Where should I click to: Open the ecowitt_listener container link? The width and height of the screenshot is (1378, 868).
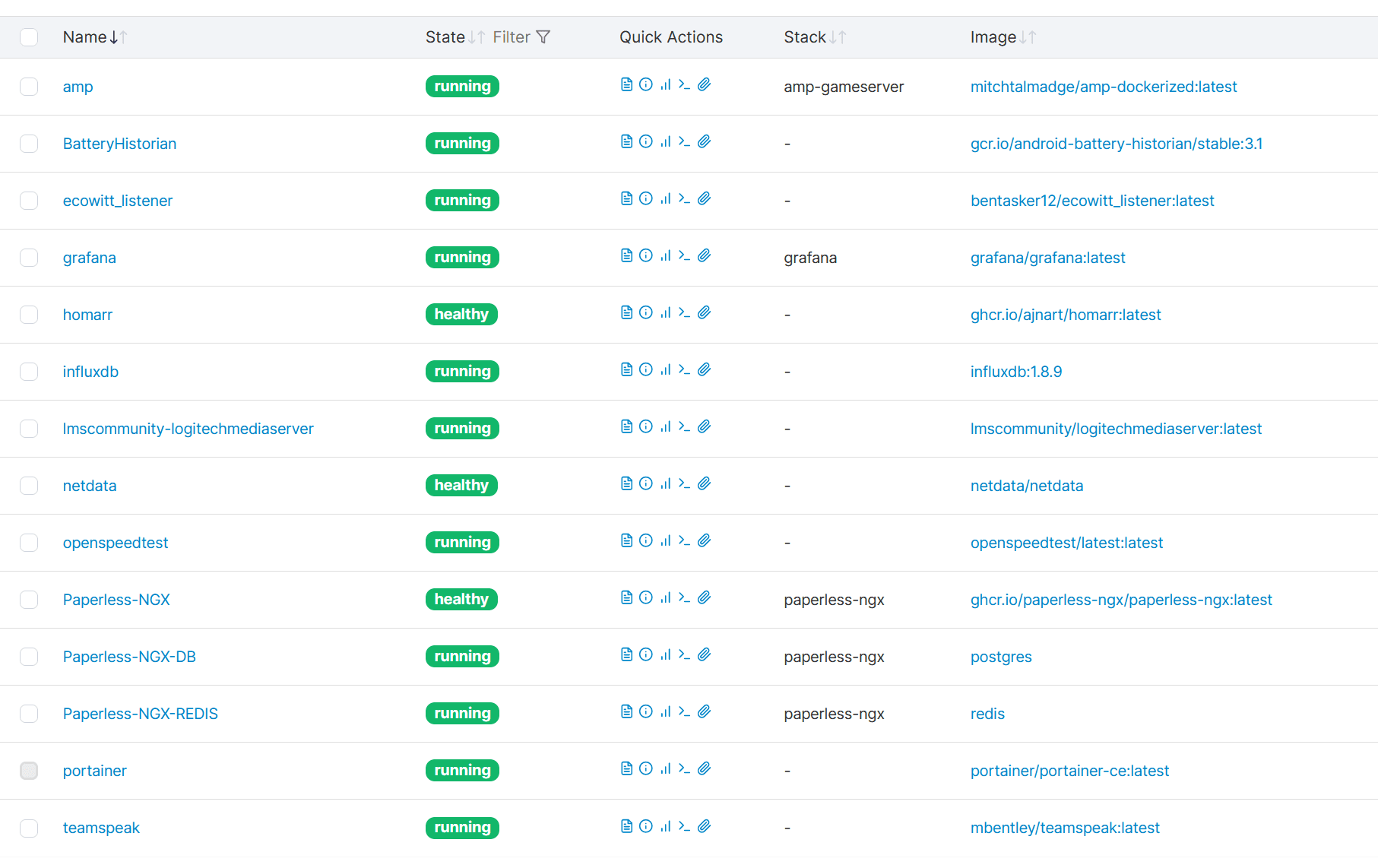[118, 201]
